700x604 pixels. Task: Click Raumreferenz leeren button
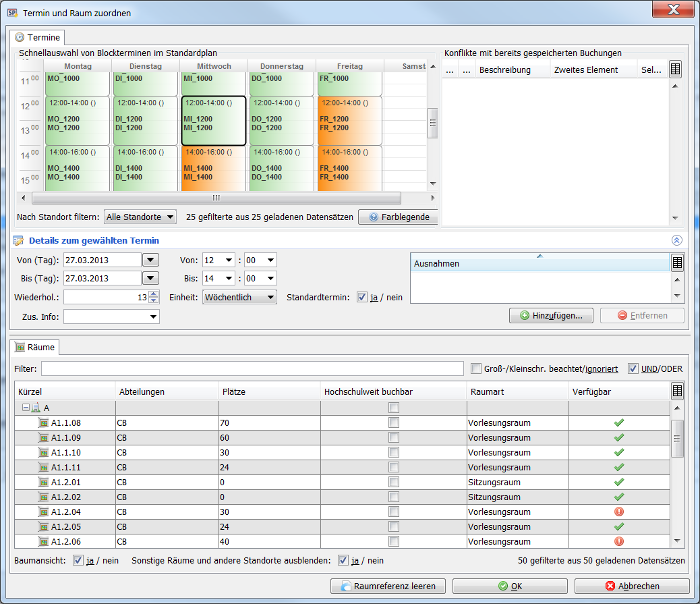(x=388, y=586)
